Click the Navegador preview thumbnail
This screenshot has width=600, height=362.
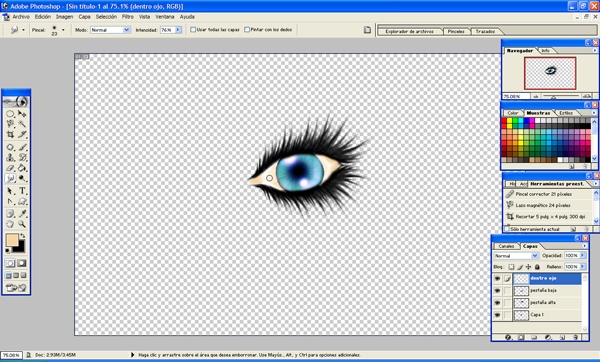tap(550, 73)
